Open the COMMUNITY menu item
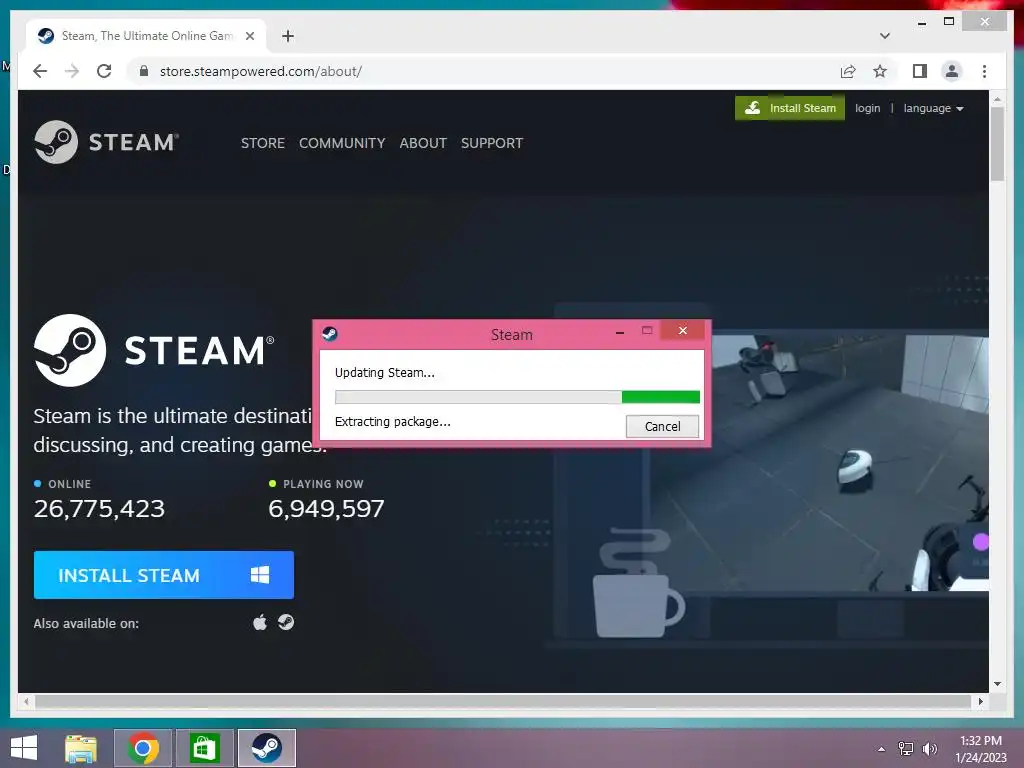This screenshot has height=768, width=1024. coord(342,143)
